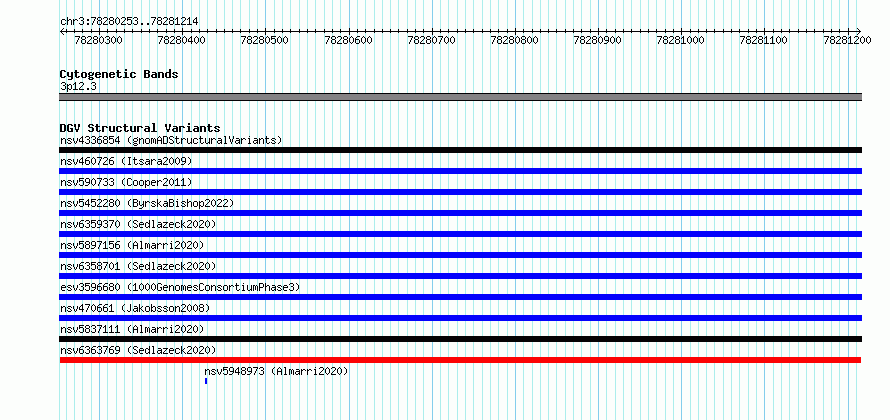Screen dimensions: 890x420
Task: Select the blue nsv5897156 variant bar
Action: pos(460,255)
